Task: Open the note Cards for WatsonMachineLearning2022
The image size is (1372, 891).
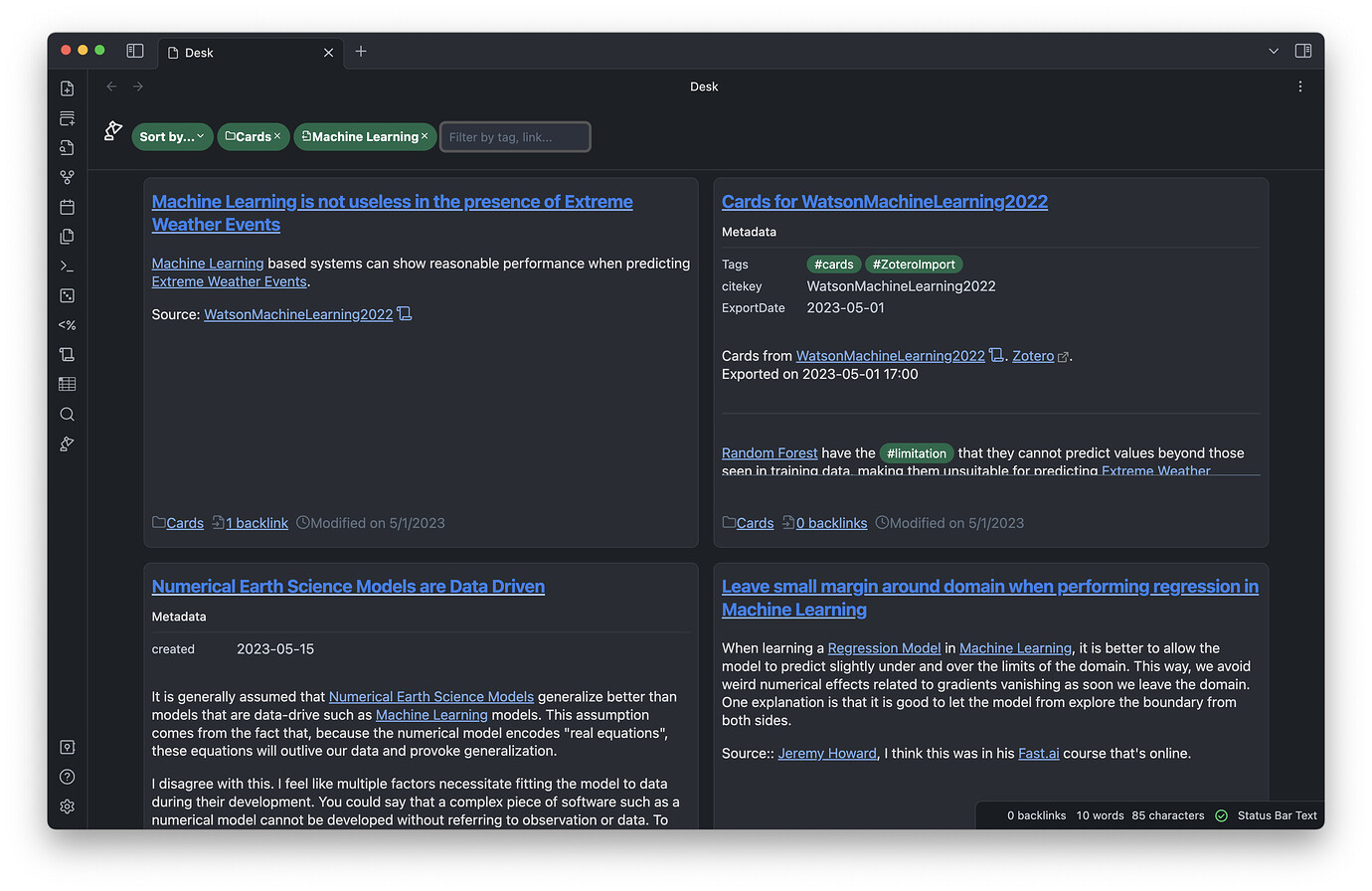Action: coord(885,202)
